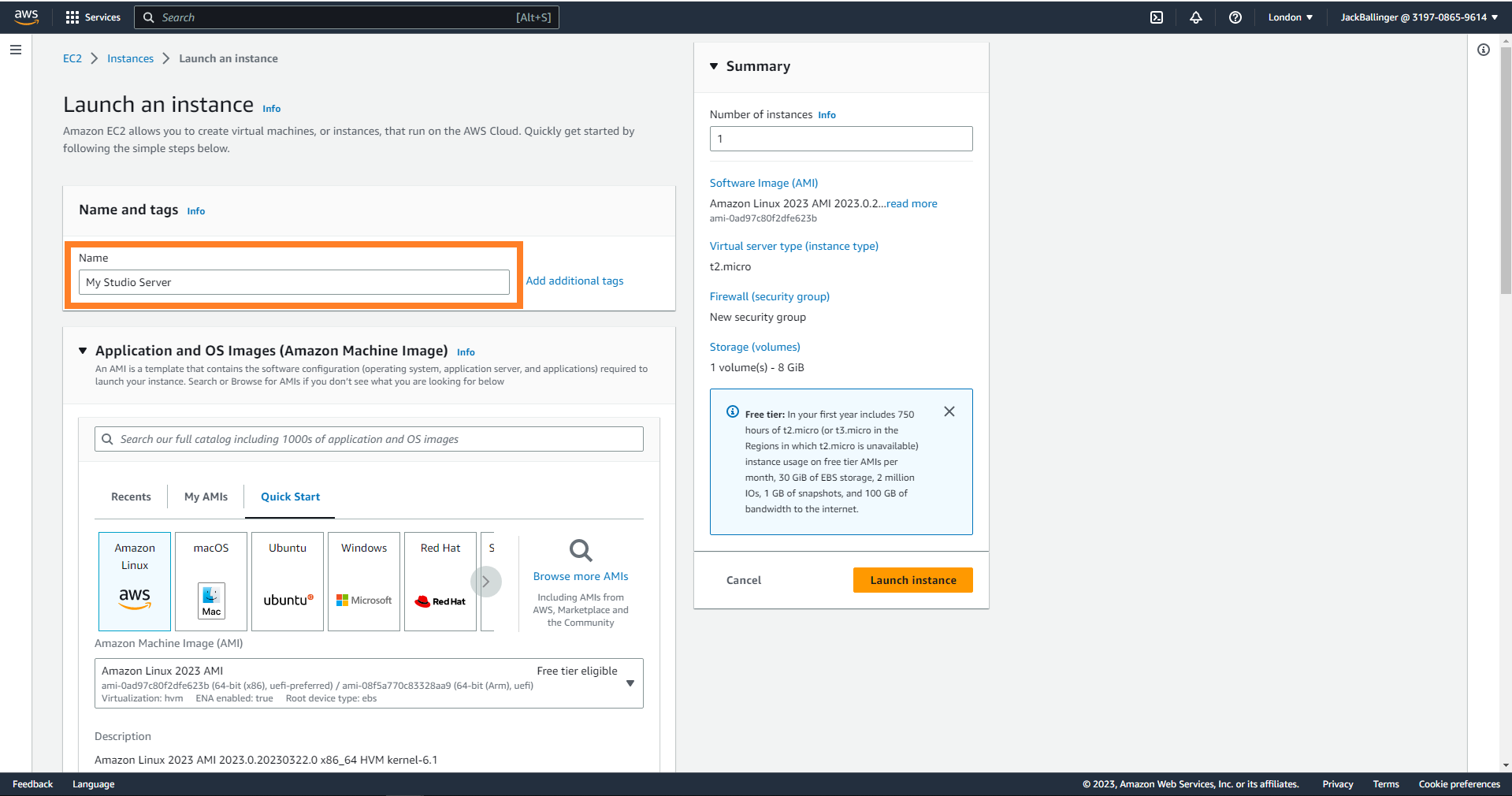Open the notifications bell
1512x796 pixels.
(1196, 17)
